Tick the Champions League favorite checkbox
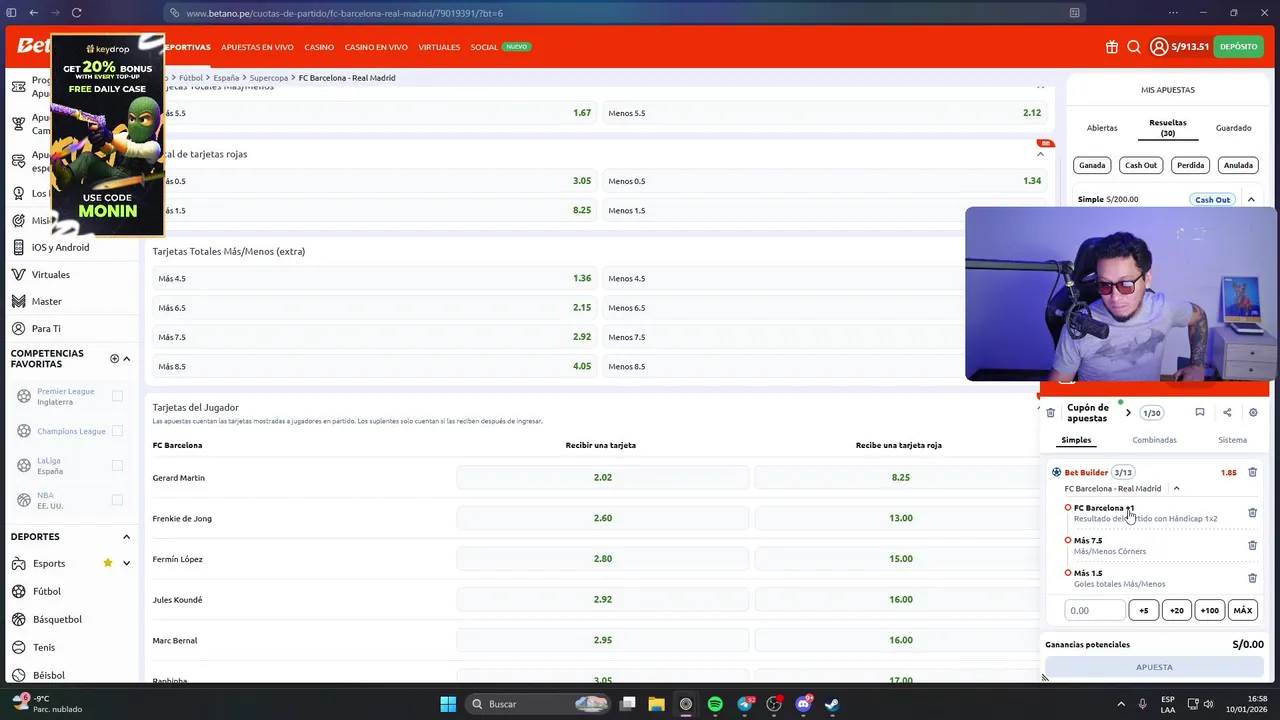This screenshot has height=720, width=1280. pos(117,431)
